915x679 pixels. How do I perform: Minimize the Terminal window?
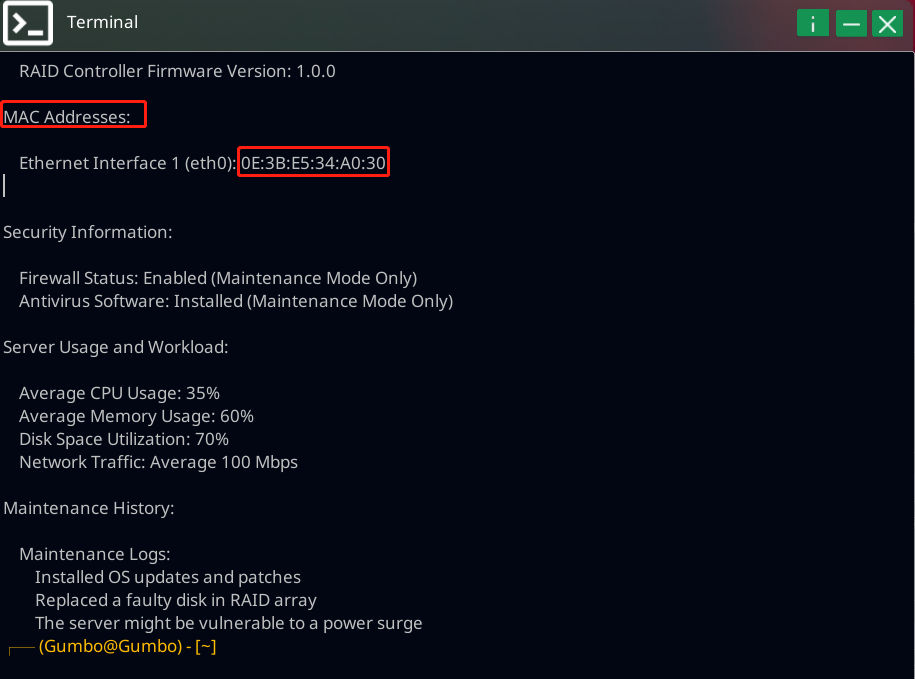point(851,24)
